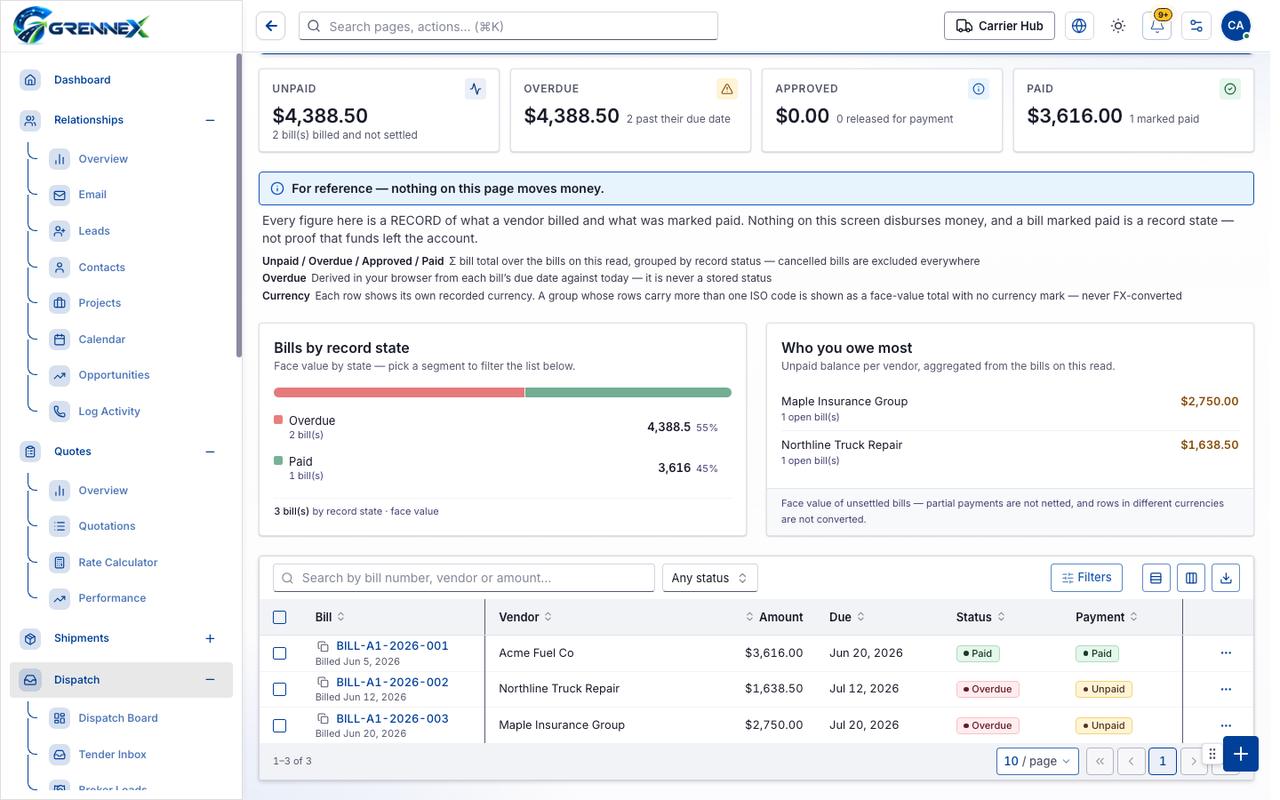Open the column settings icon above the table

pyautogui.click(x=1191, y=578)
